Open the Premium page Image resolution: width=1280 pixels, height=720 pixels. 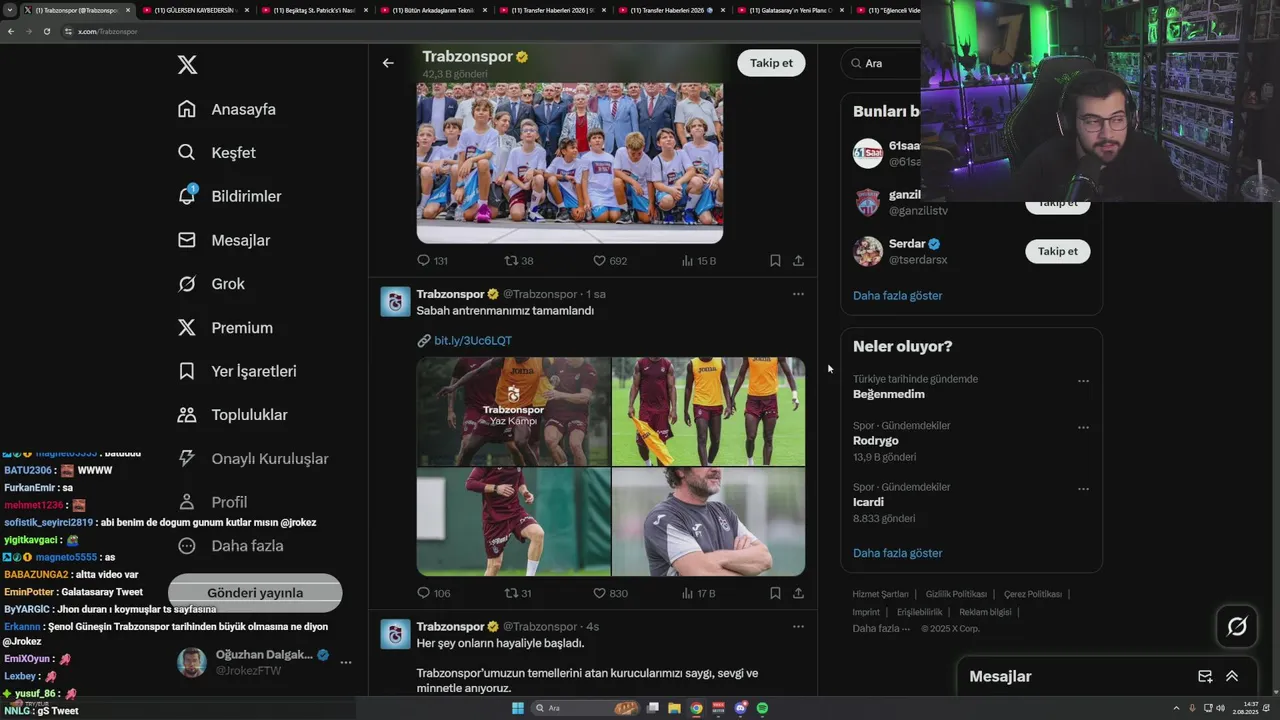click(x=225, y=327)
